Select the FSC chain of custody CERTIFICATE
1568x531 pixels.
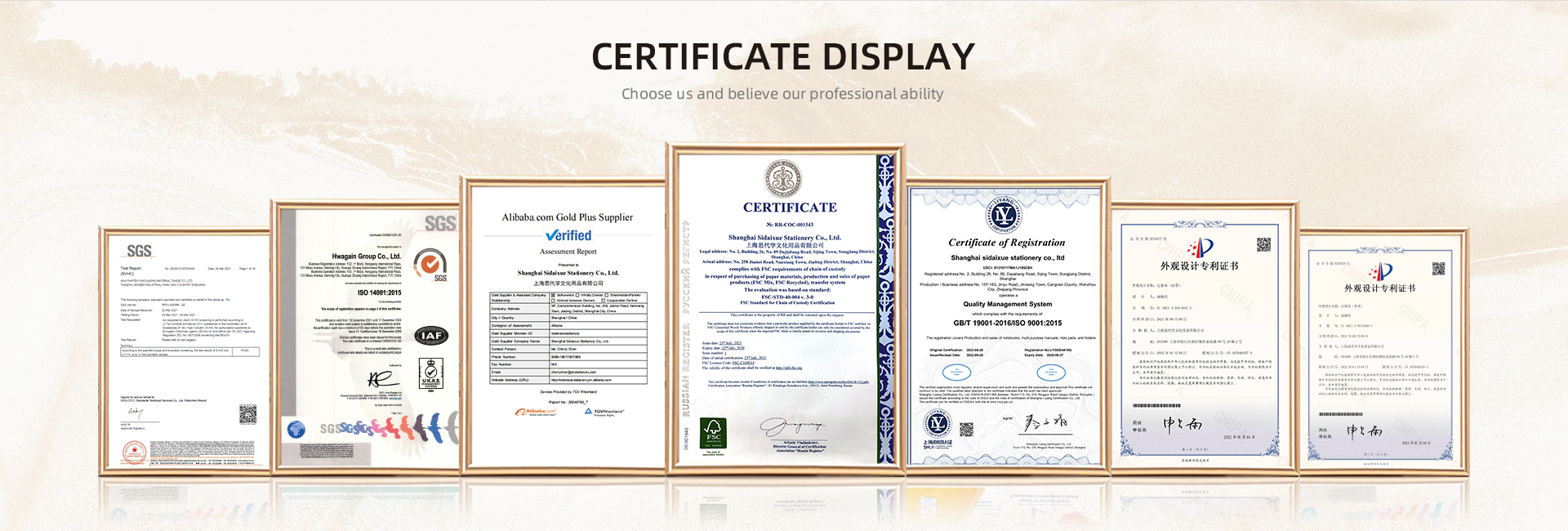click(x=786, y=310)
